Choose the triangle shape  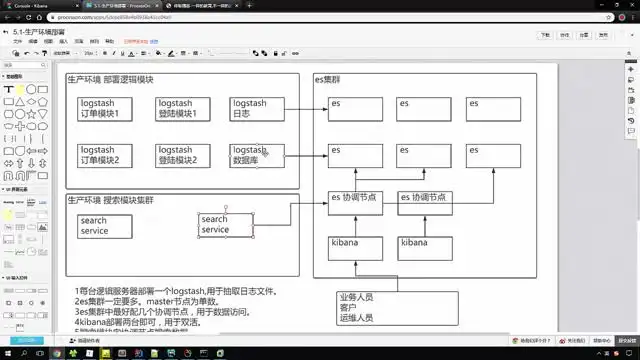[x=20, y=102]
